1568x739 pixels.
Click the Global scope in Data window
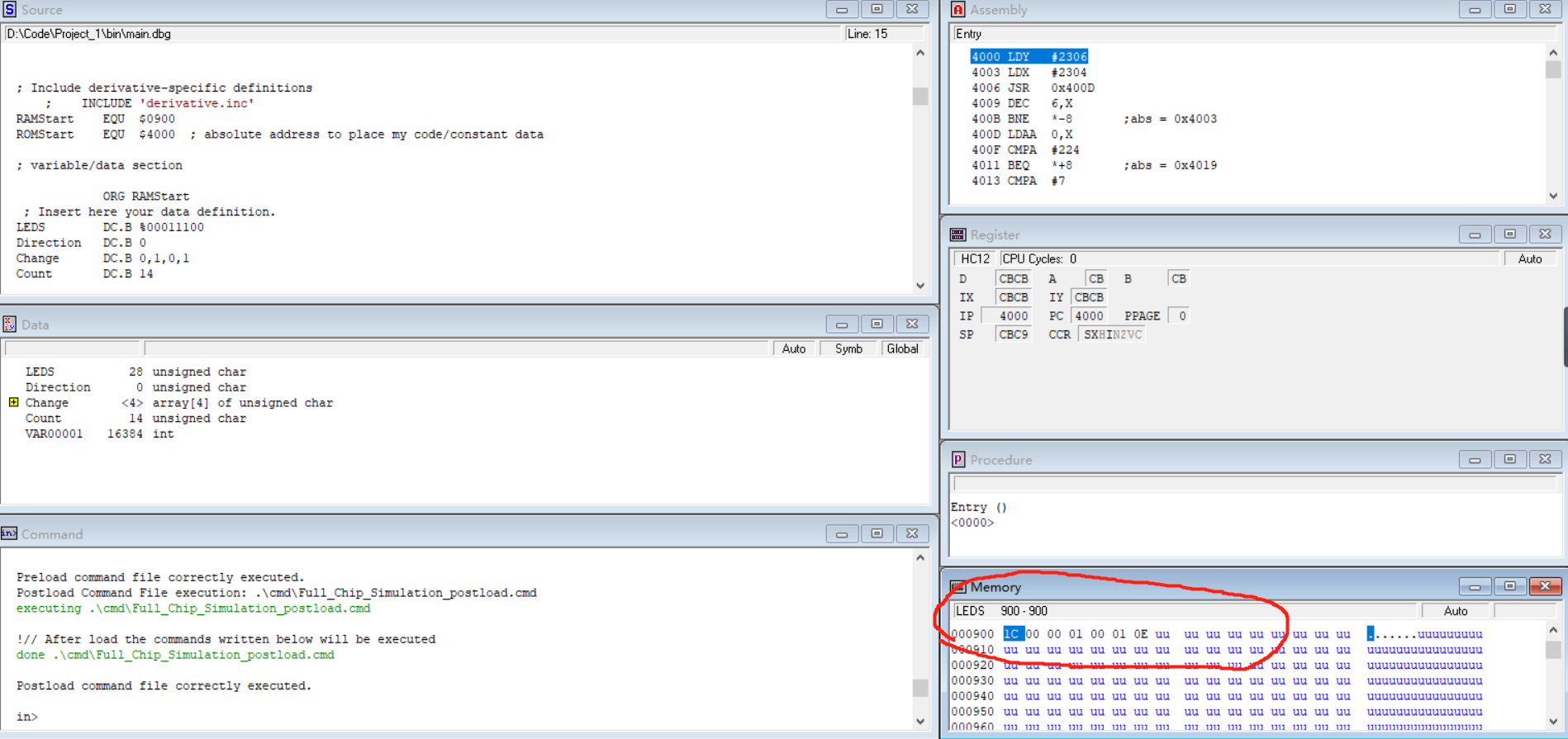point(902,348)
